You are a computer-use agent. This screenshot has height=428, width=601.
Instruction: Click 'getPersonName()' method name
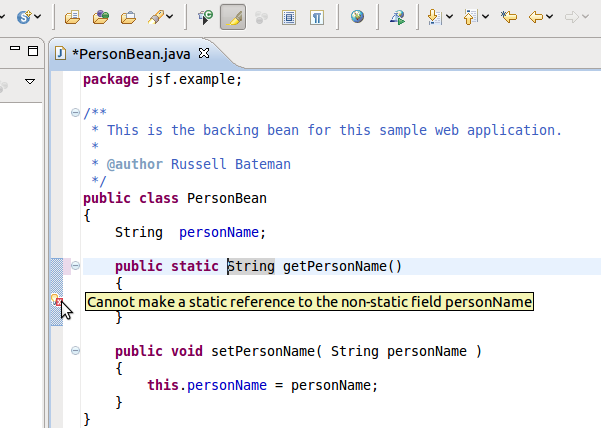pyautogui.click(x=342, y=266)
